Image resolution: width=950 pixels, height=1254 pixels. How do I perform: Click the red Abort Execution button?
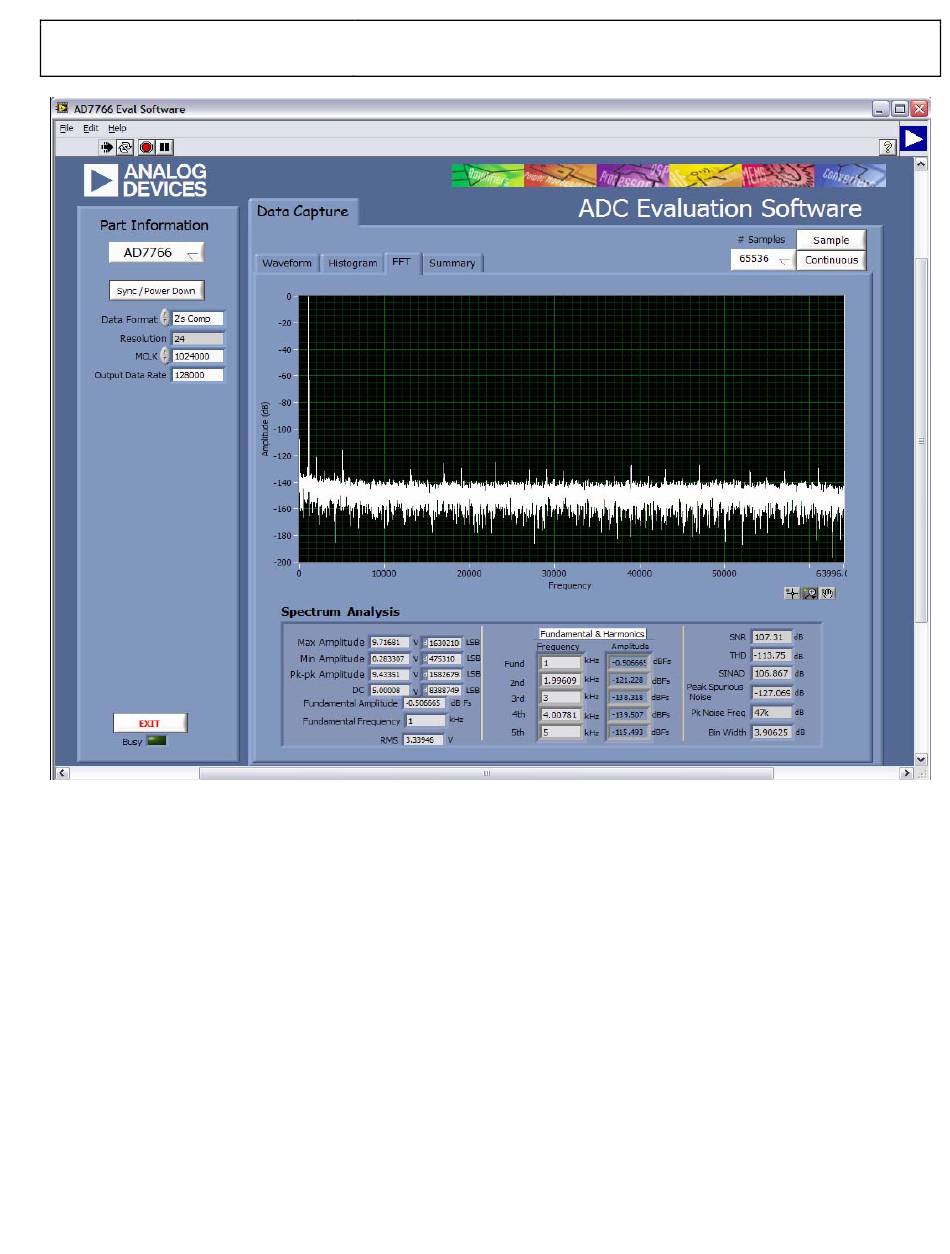coord(146,146)
